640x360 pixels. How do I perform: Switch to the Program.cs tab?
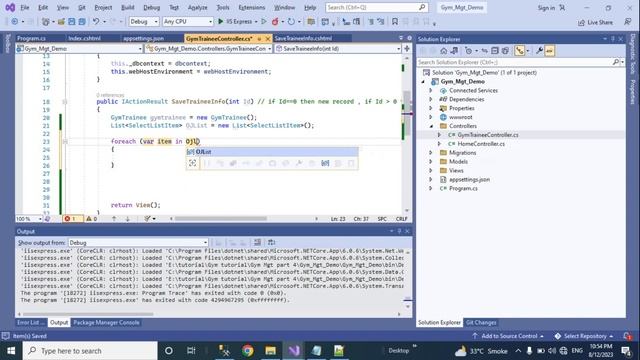(x=31, y=38)
